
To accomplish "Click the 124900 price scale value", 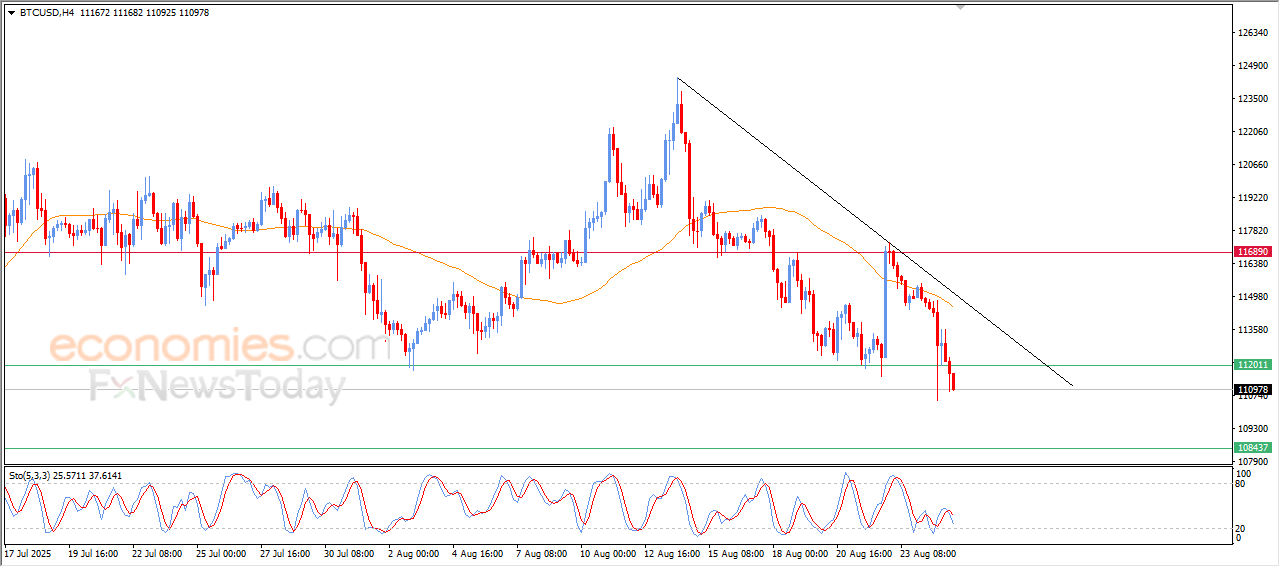I will point(1253,66).
